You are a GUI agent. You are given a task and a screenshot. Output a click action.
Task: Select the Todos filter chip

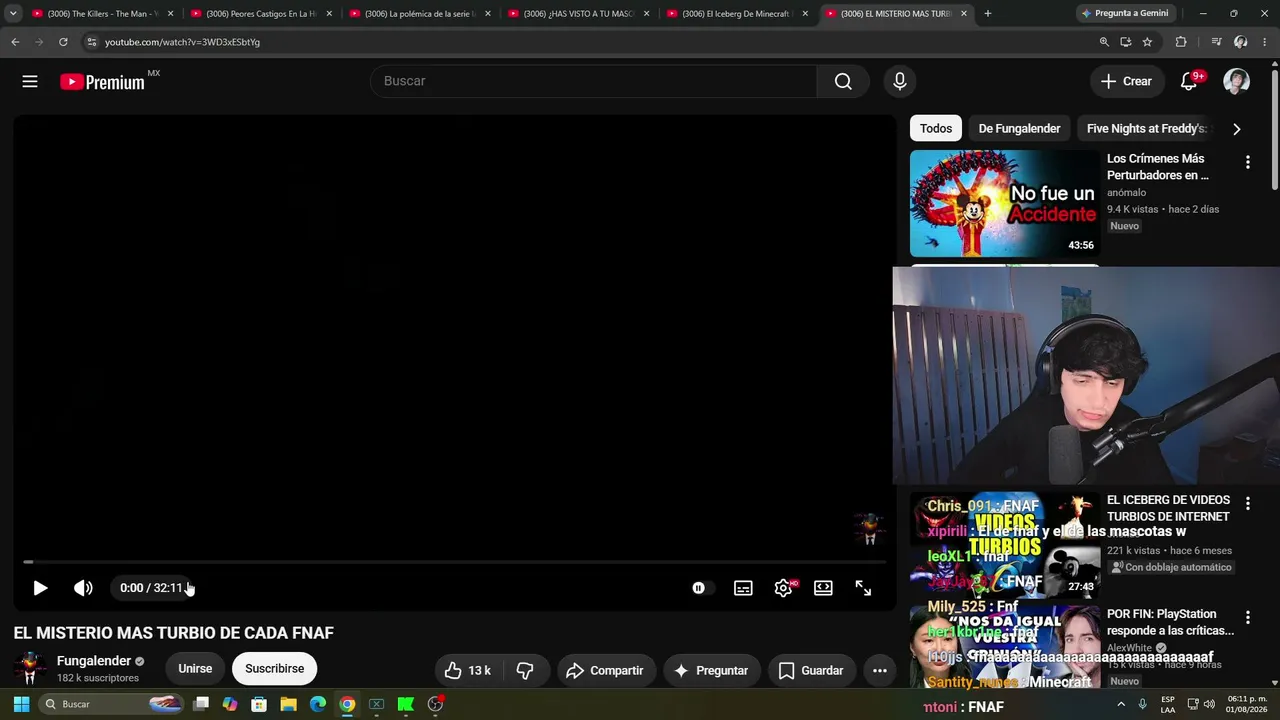936,128
